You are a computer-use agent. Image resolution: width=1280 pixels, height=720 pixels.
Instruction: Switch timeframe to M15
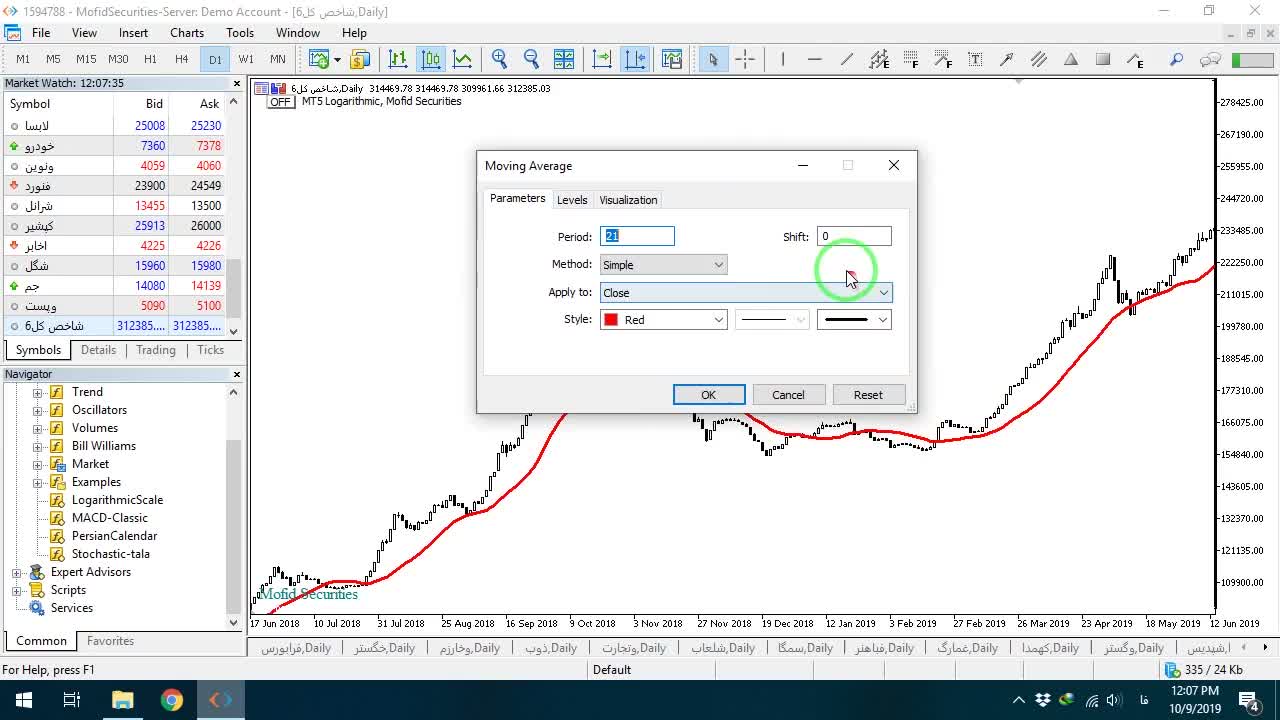click(x=86, y=59)
